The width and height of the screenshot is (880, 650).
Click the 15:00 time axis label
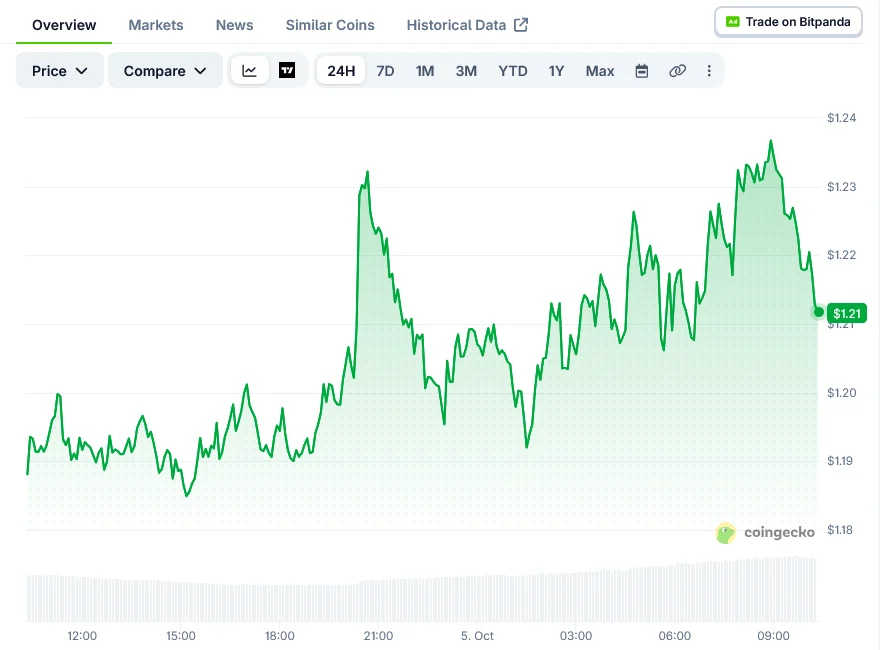pos(181,635)
